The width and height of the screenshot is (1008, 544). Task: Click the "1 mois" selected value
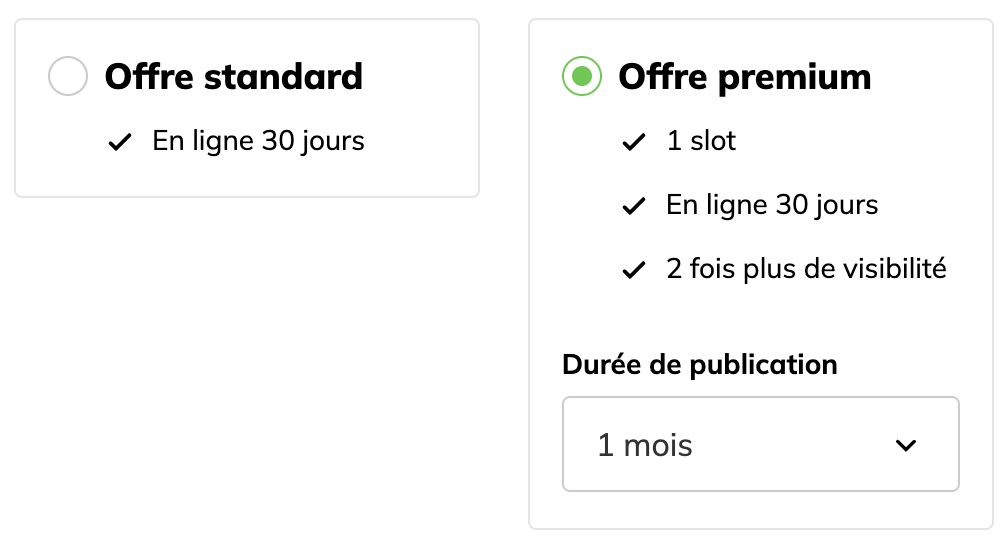point(645,445)
